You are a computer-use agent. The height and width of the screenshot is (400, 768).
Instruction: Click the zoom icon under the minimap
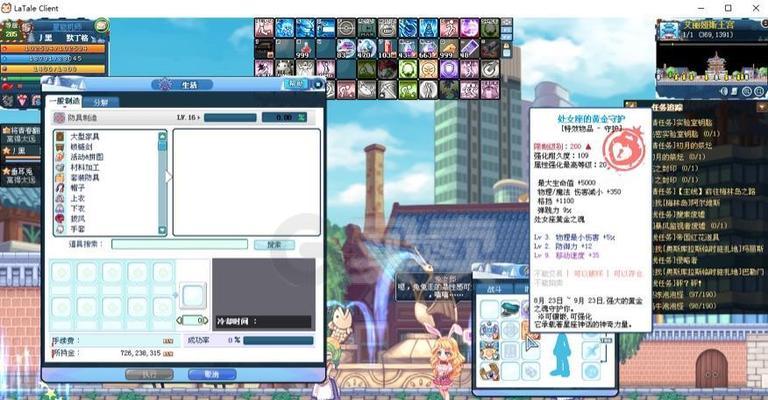click(747, 92)
